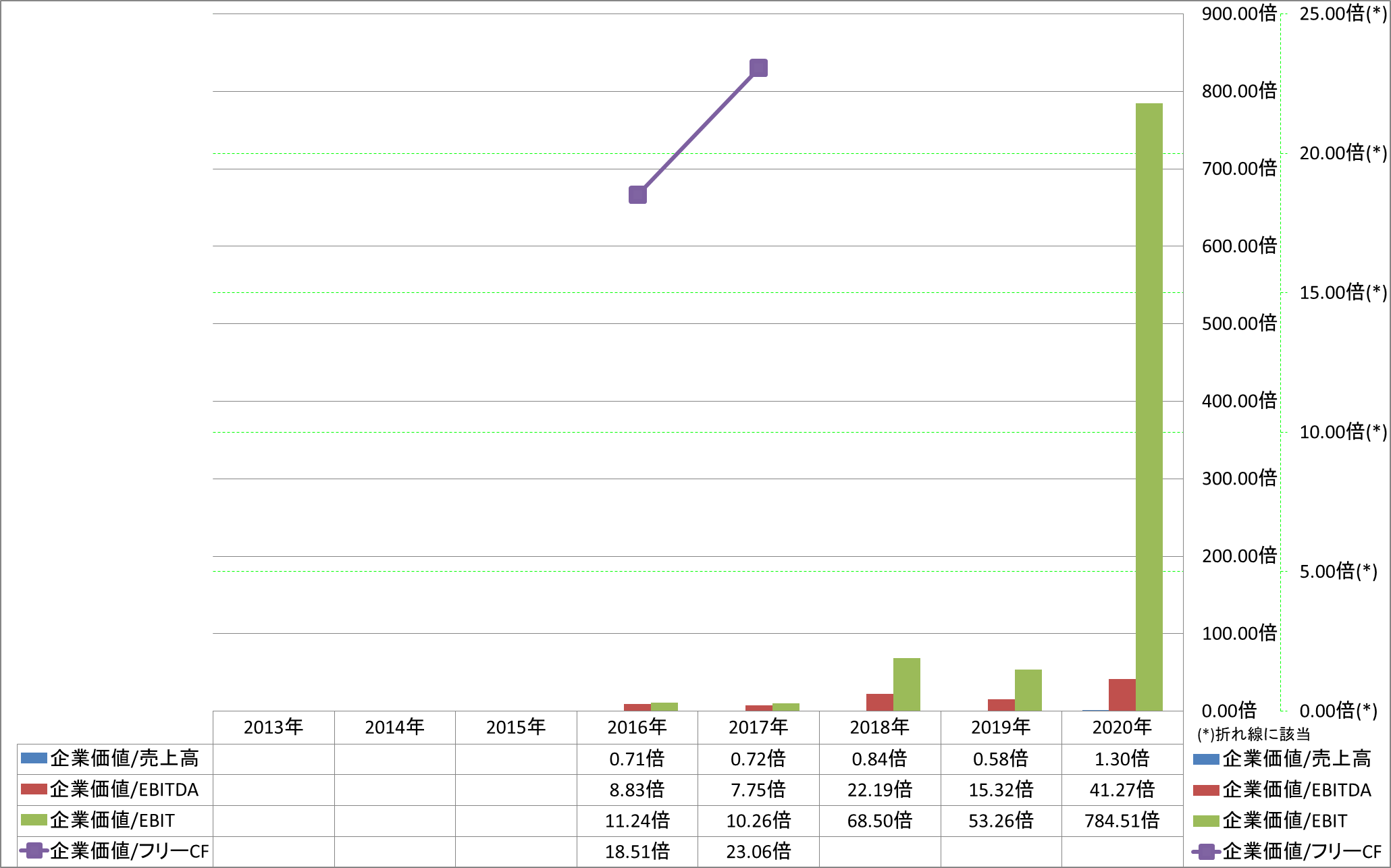Click the 23.06倍 free CF cell
The width and height of the screenshot is (1391, 868).
pyautogui.click(x=758, y=852)
